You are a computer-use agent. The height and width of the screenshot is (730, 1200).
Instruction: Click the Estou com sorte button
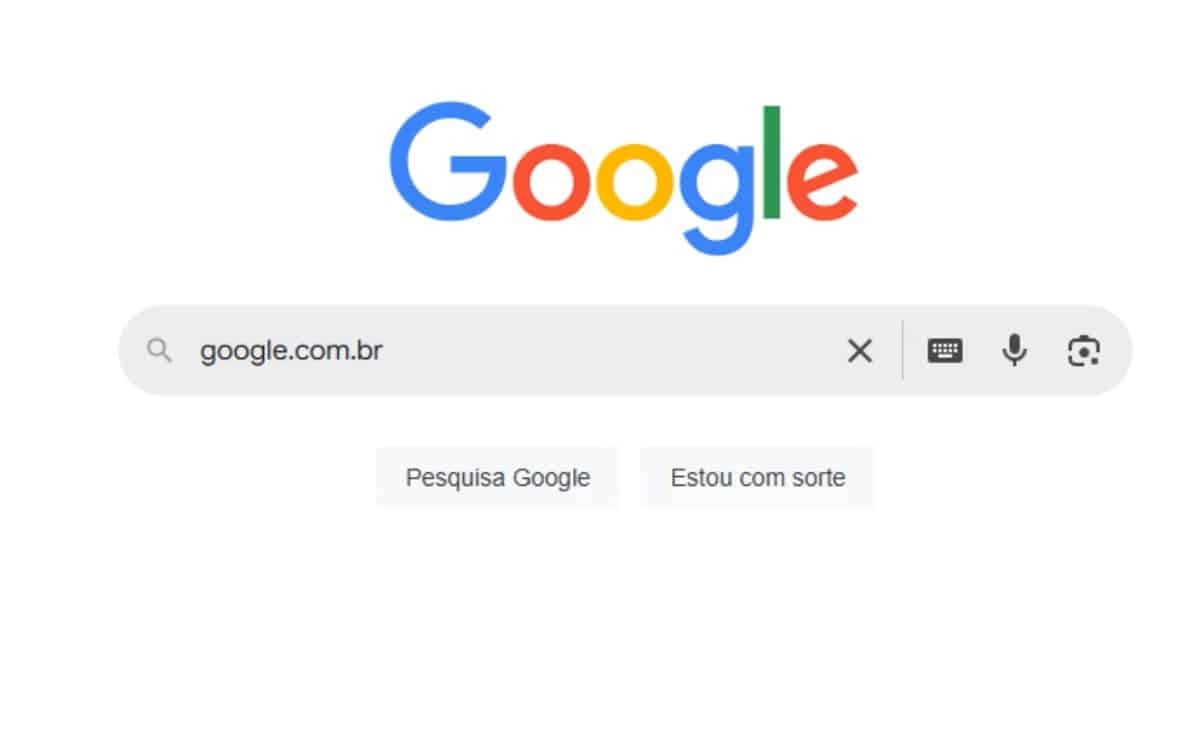coord(757,478)
